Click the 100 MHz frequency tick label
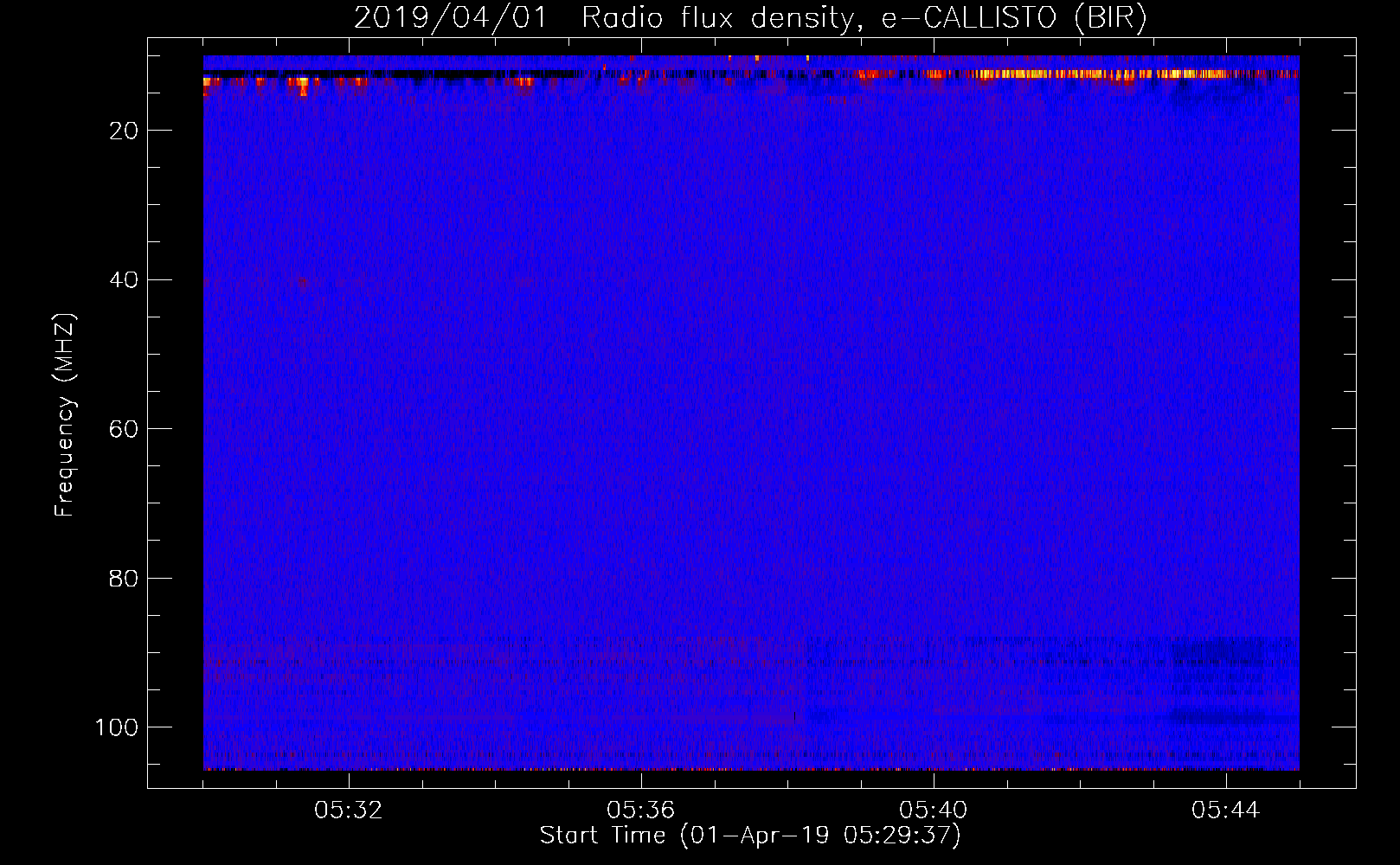This screenshot has width=1400, height=865. (117, 727)
